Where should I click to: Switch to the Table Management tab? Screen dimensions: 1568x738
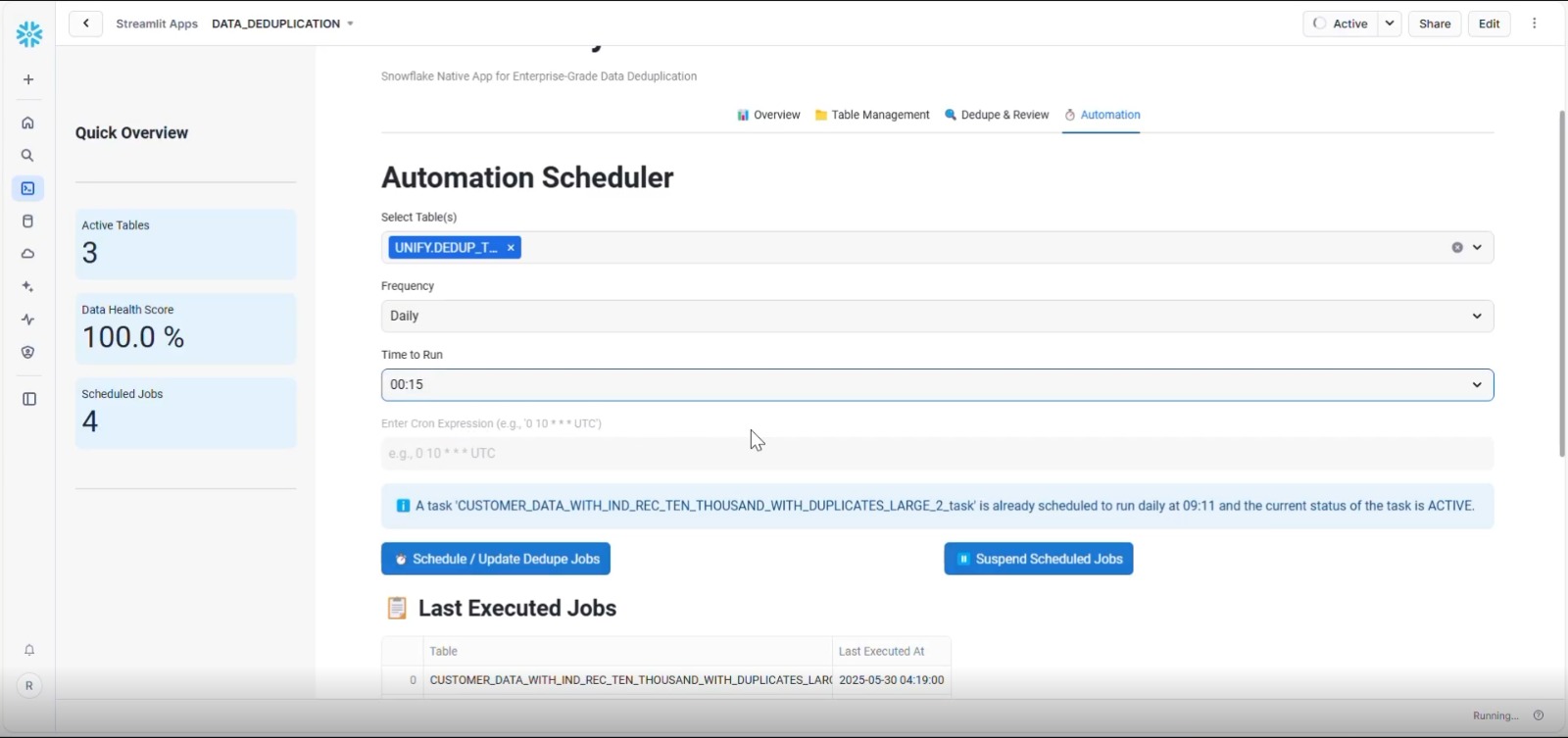(x=872, y=115)
